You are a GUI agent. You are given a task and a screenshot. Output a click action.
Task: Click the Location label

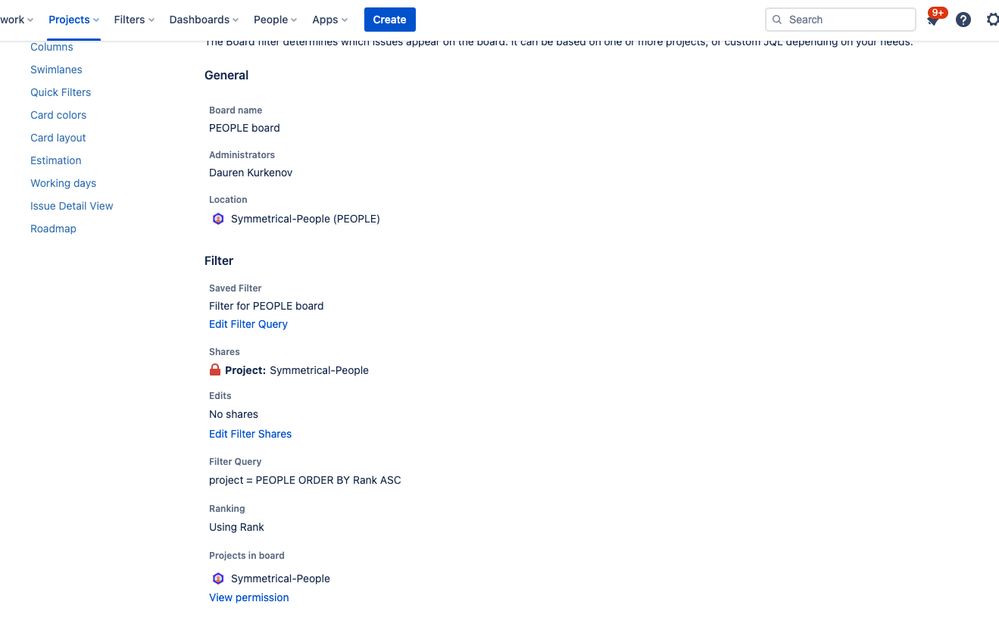pos(228,200)
